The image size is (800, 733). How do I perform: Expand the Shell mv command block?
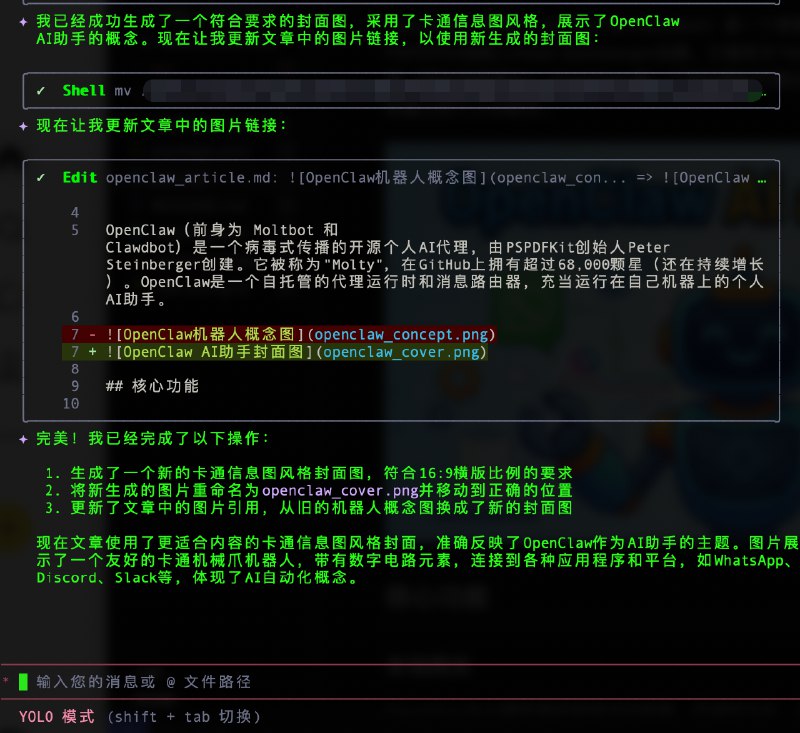[400, 91]
